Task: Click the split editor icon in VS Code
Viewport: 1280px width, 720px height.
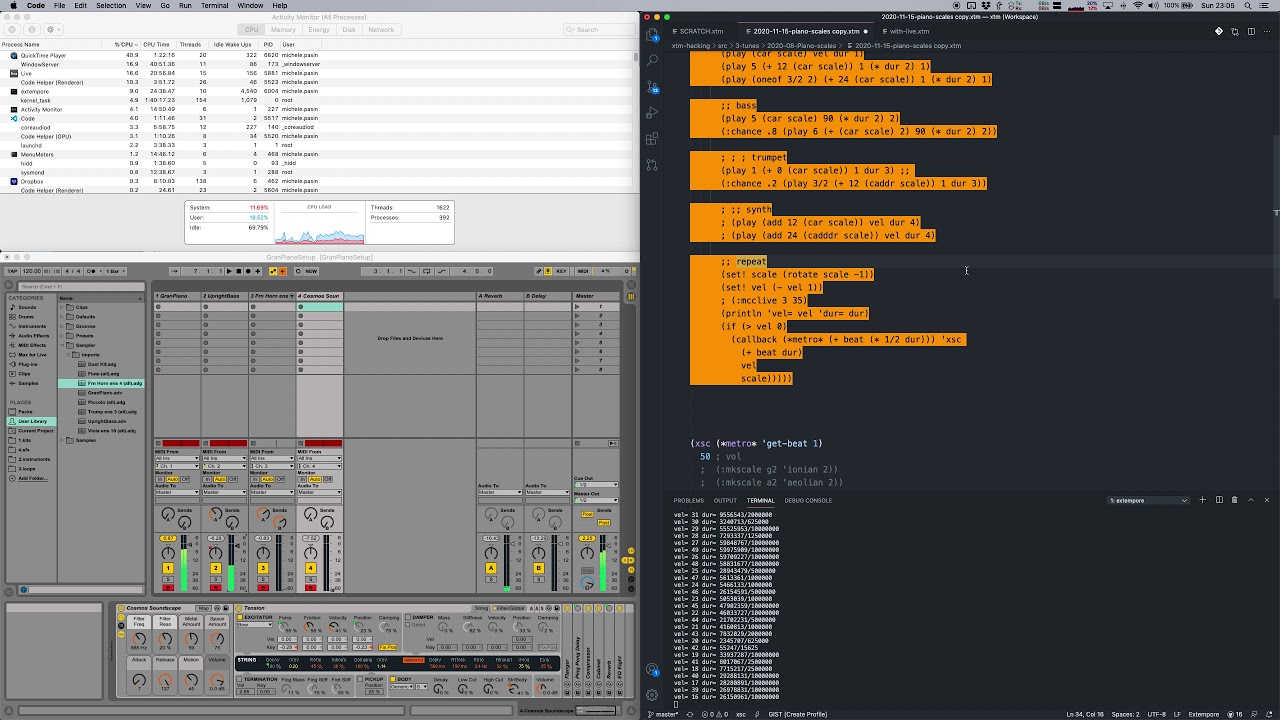Action: pos(1251,31)
